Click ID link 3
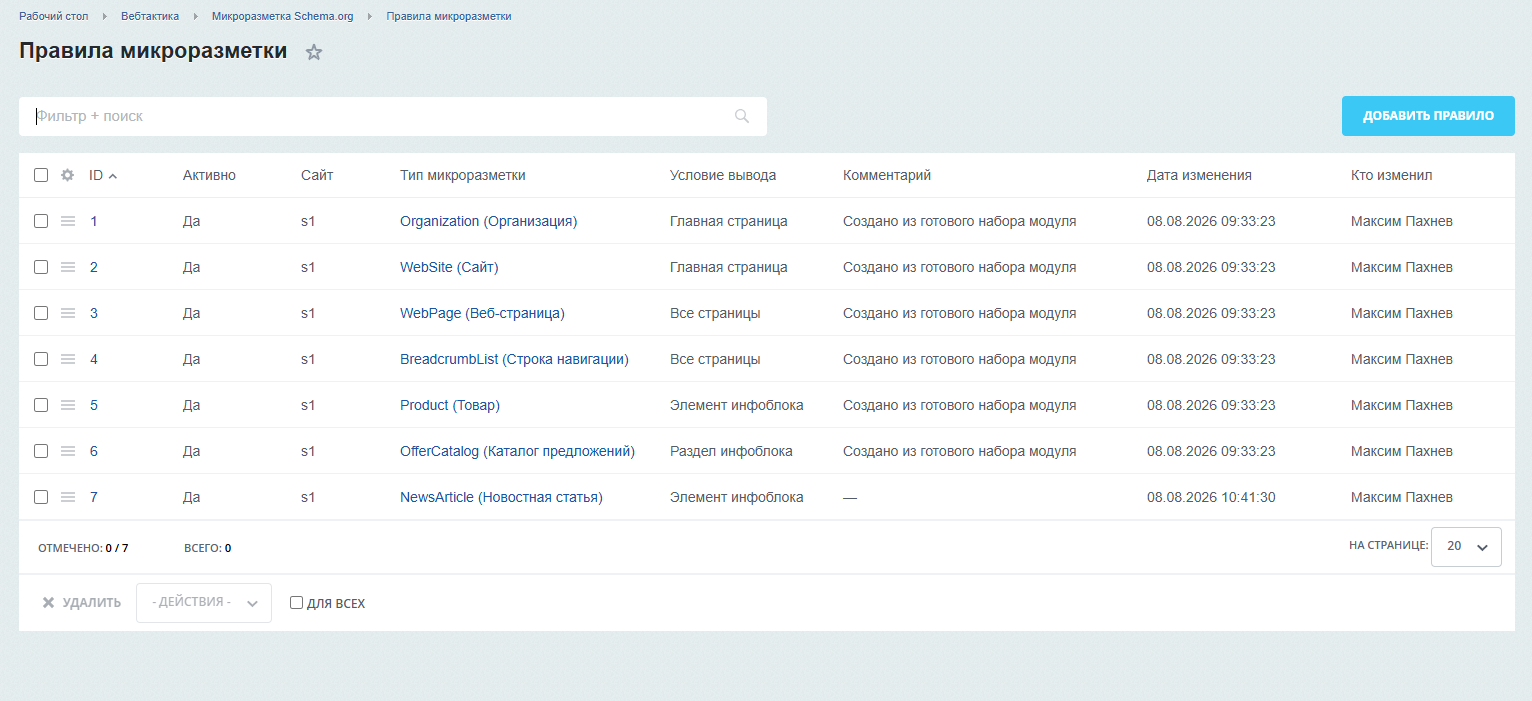This screenshot has width=1532, height=701. coord(94,313)
